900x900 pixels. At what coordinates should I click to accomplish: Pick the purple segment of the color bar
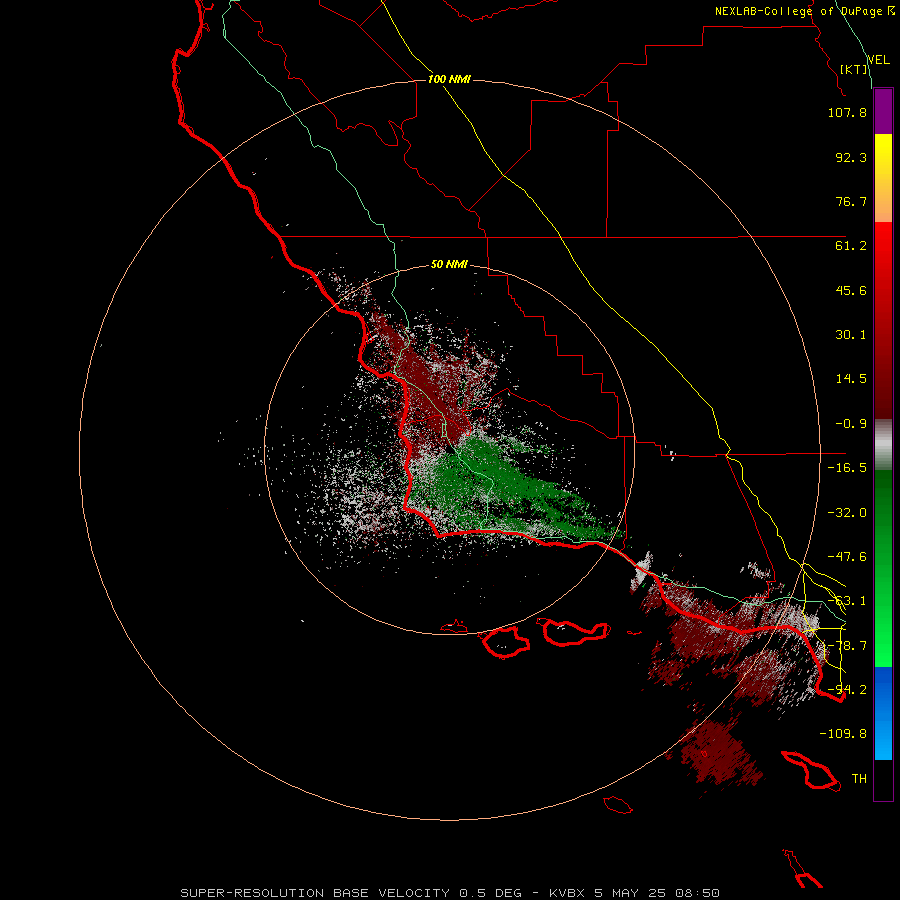pos(883,111)
